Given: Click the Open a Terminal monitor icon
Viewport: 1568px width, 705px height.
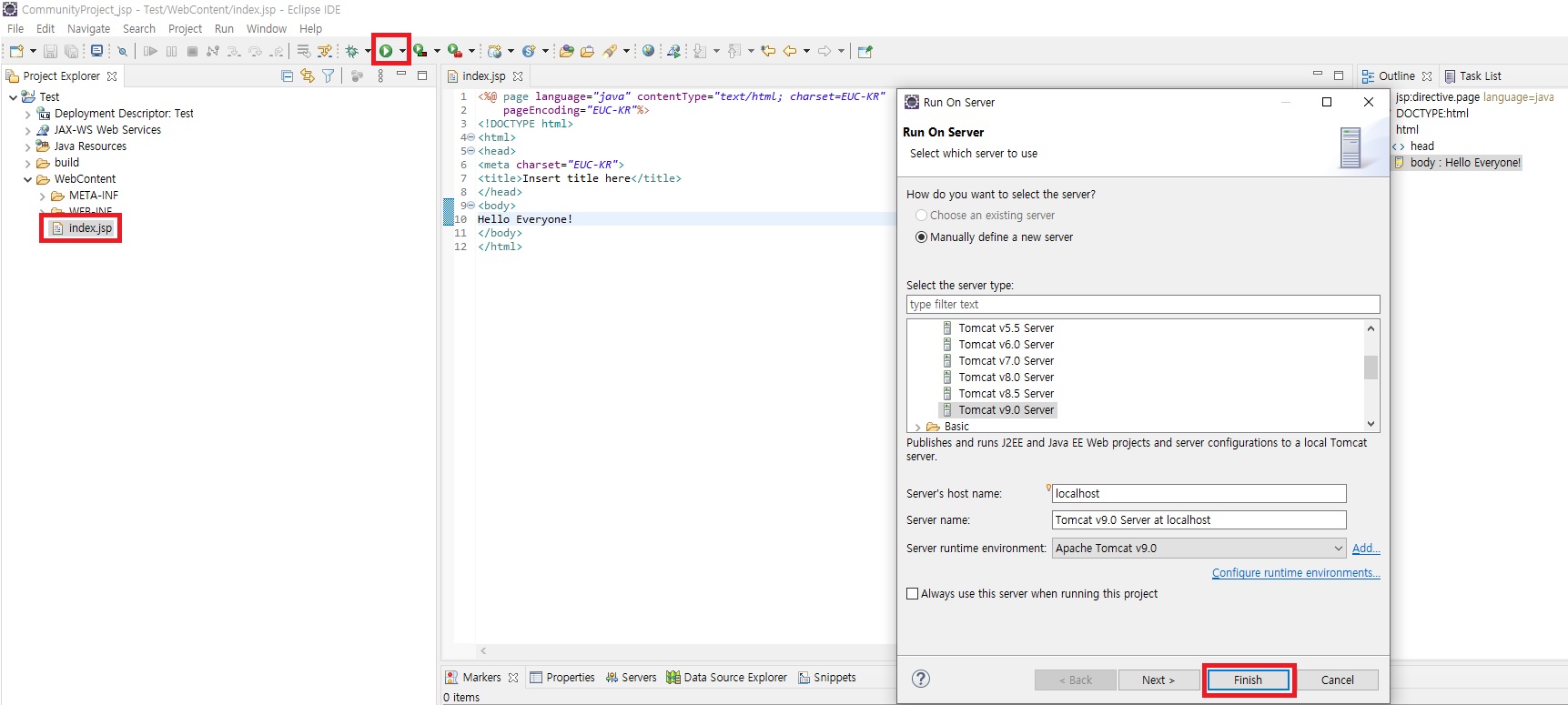Looking at the screenshot, I should pyautogui.click(x=96, y=51).
